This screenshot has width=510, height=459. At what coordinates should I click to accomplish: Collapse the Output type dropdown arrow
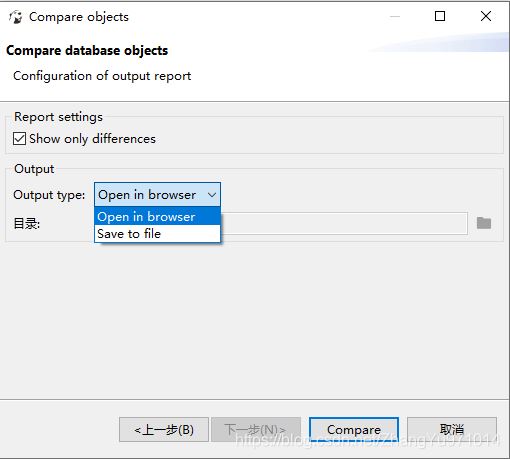click(212, 195)
